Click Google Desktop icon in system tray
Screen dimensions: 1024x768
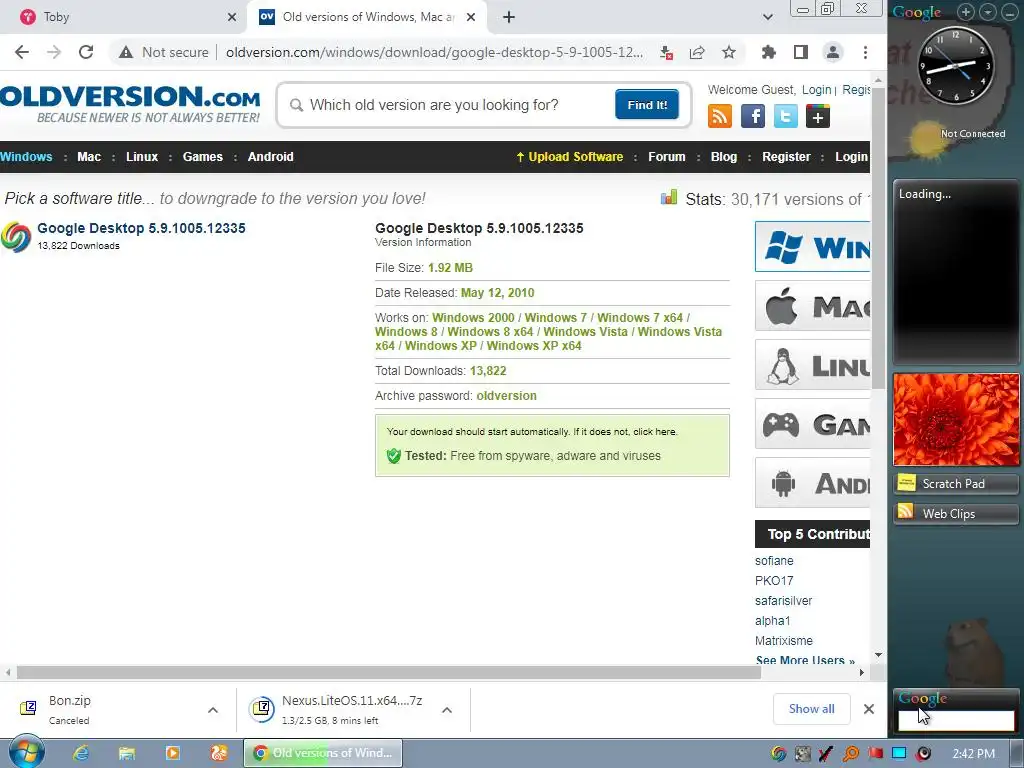[x=778, y=754]
